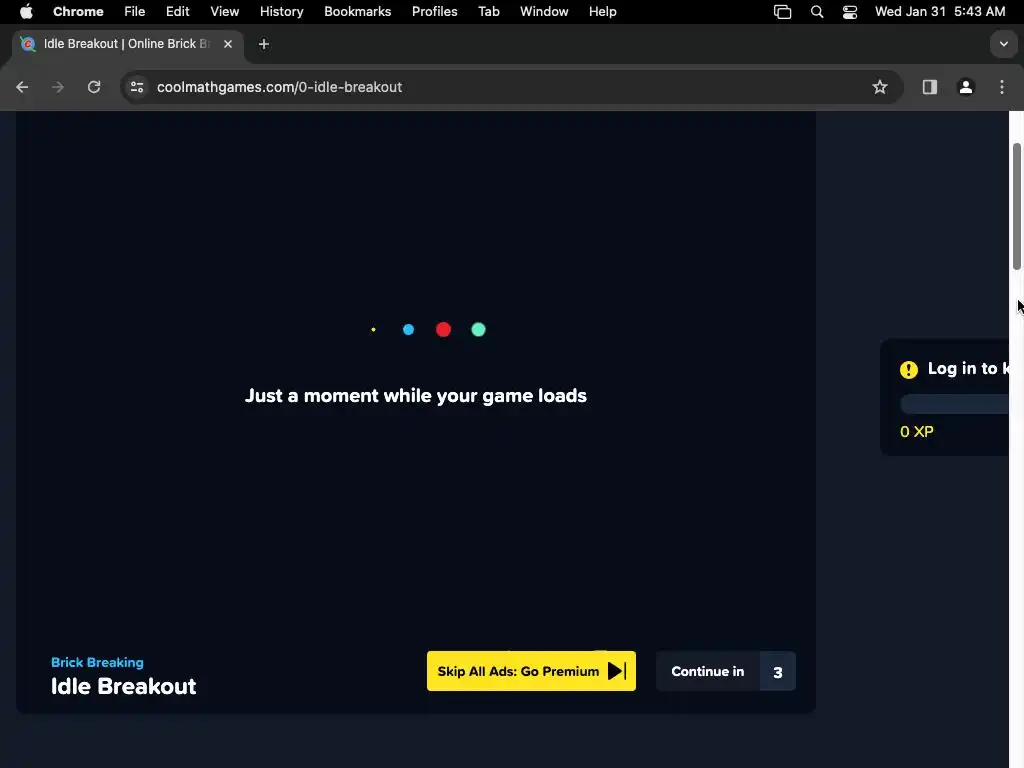The height and width of the screenshot is (768, 1024).
Task: Open Control Center icon
Action: [850, 12]
